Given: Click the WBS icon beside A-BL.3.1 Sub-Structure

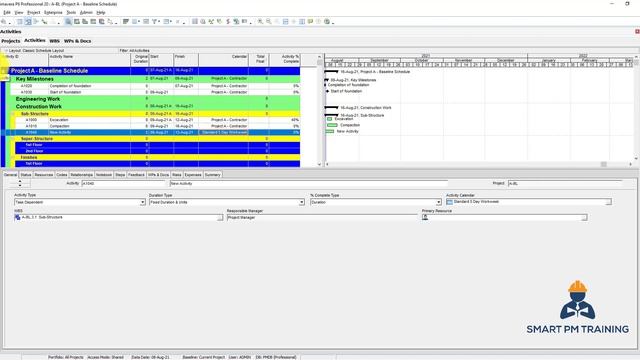Looking at the screenshot, I should (17, 218).
